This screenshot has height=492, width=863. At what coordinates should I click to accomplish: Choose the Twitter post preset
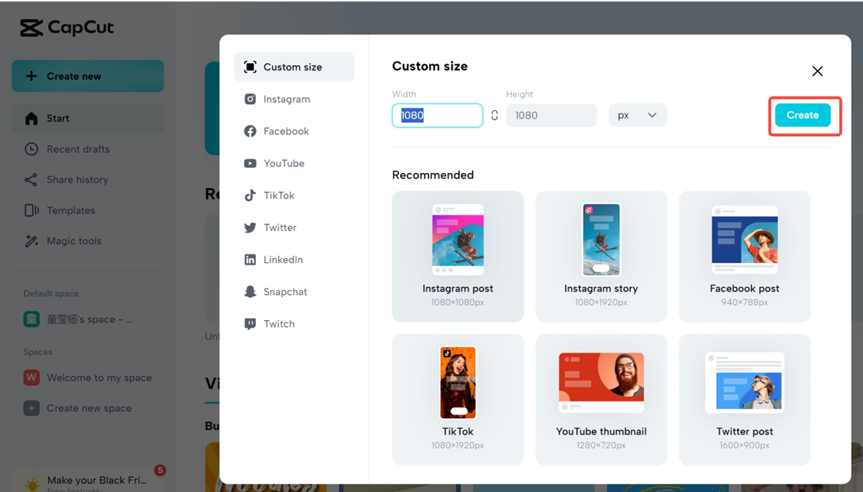pyautogui.click(x=745, y=400)
